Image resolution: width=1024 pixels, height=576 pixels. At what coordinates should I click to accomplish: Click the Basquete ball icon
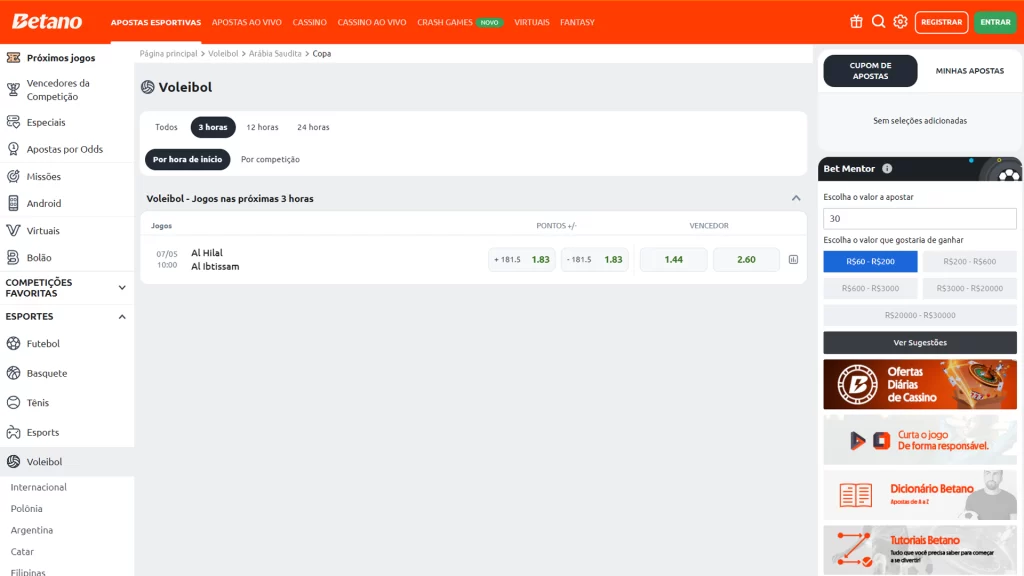coord(13,373)
